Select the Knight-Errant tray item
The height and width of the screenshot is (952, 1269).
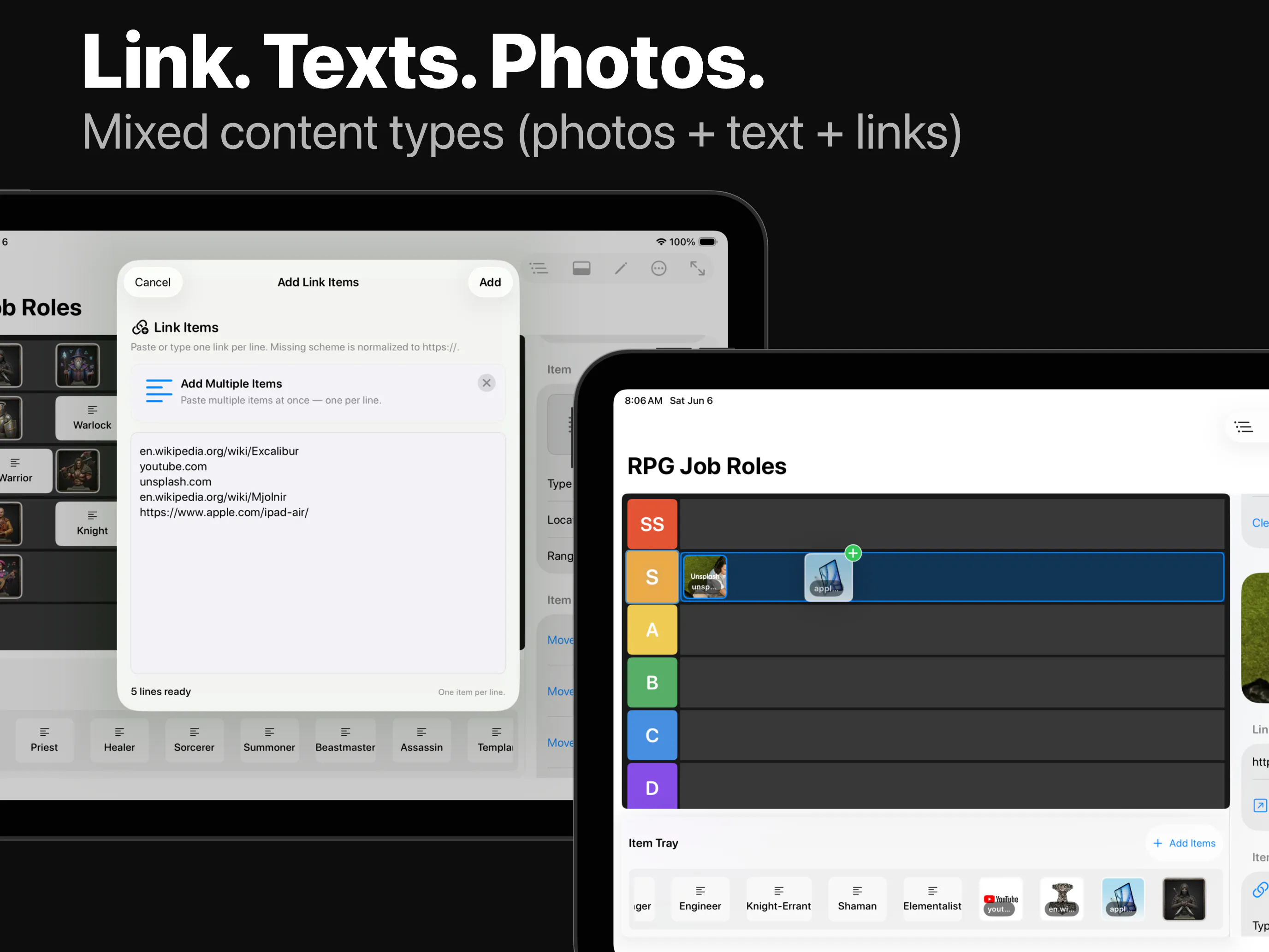tap(778, 899)
